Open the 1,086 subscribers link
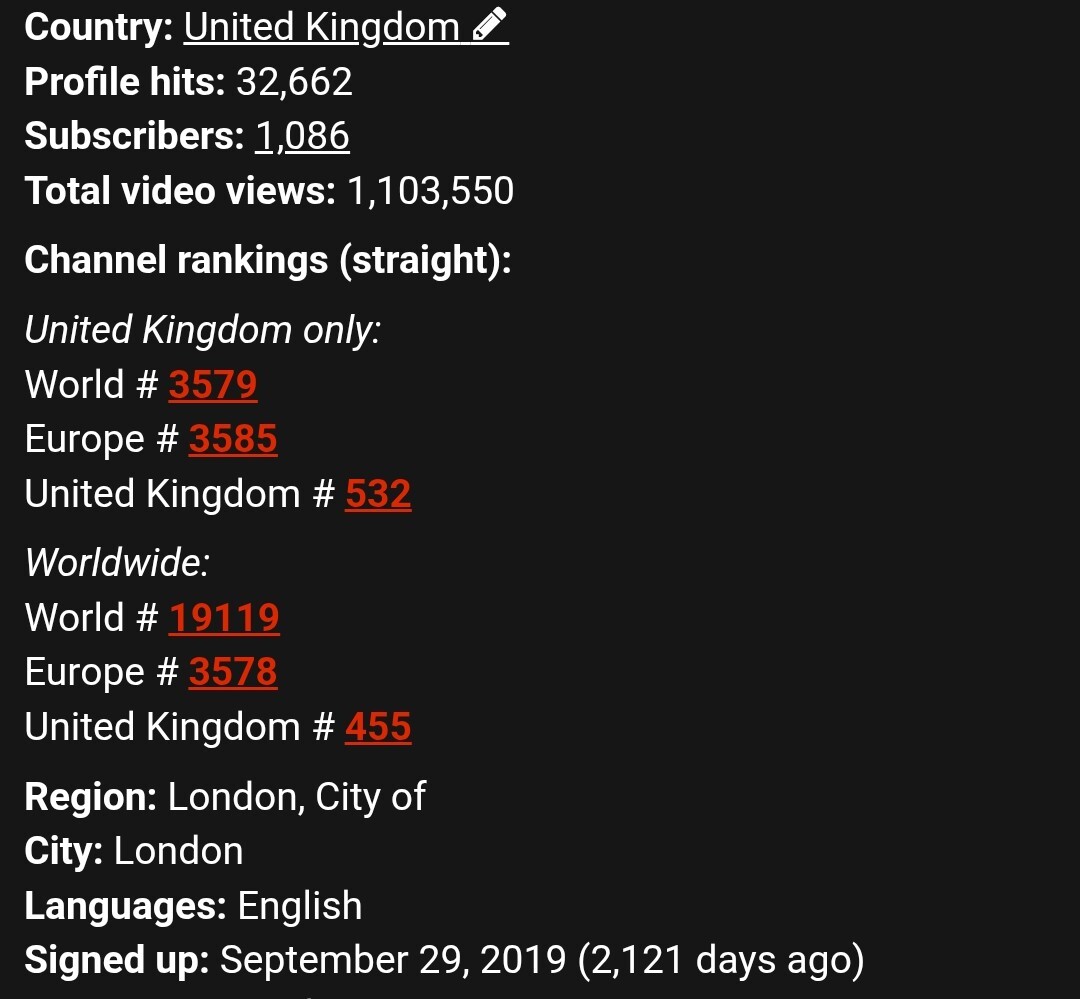Screen dimensions: 1080x999 pos(302,136)
